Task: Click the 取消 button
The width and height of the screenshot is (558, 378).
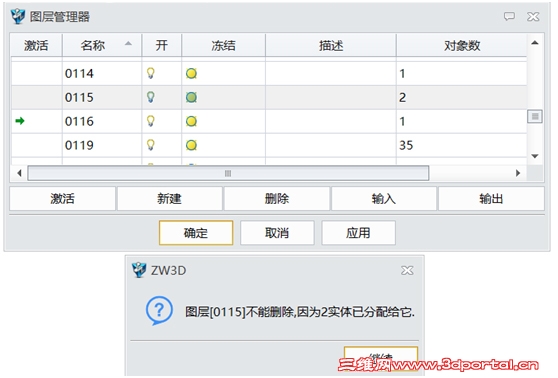Action: (x=277, y=233)
